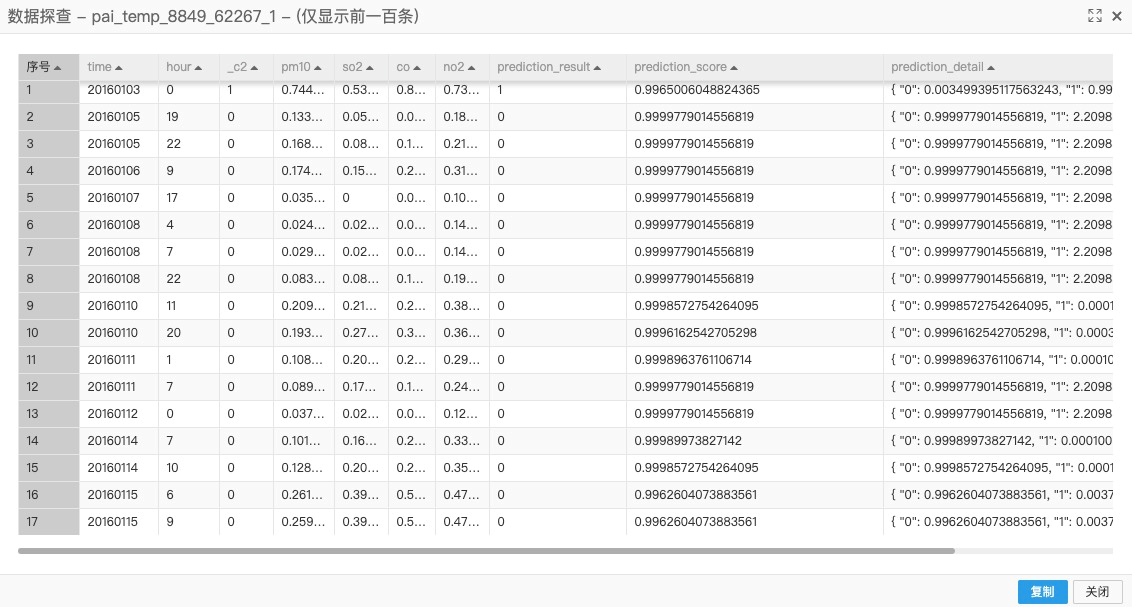
Task: Select _c2 cell 1 in row 1
Action: (246, 89)
